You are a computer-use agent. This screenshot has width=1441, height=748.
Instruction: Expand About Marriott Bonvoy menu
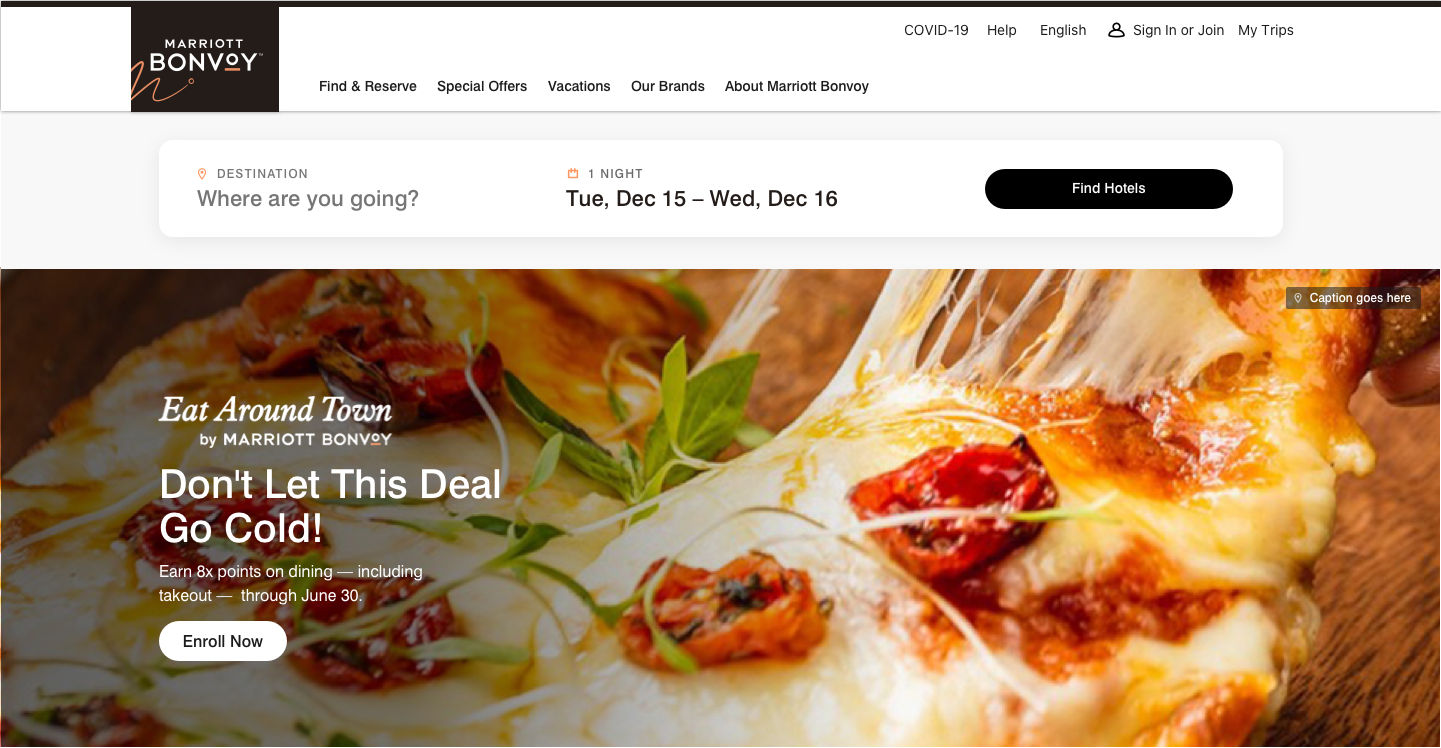(797, 86)
